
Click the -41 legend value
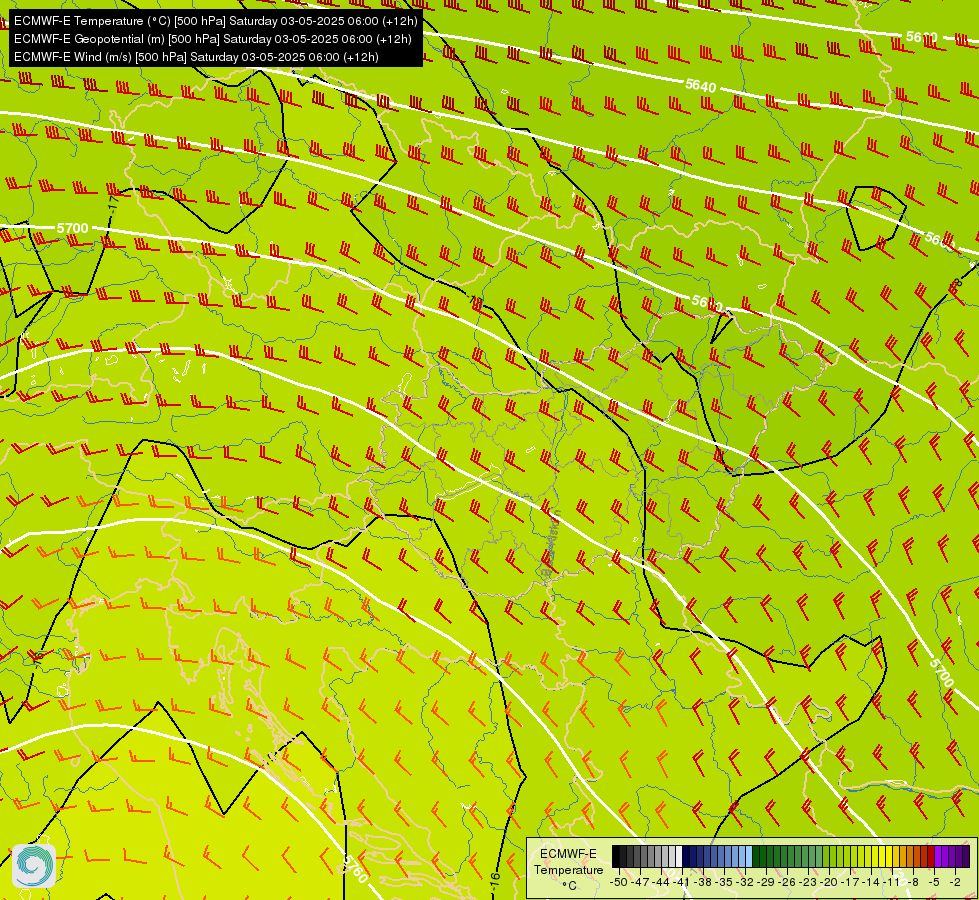(682, 882)
